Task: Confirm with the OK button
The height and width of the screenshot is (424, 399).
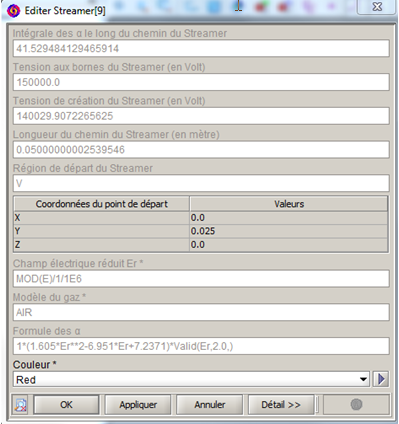Action: point(66,405)
